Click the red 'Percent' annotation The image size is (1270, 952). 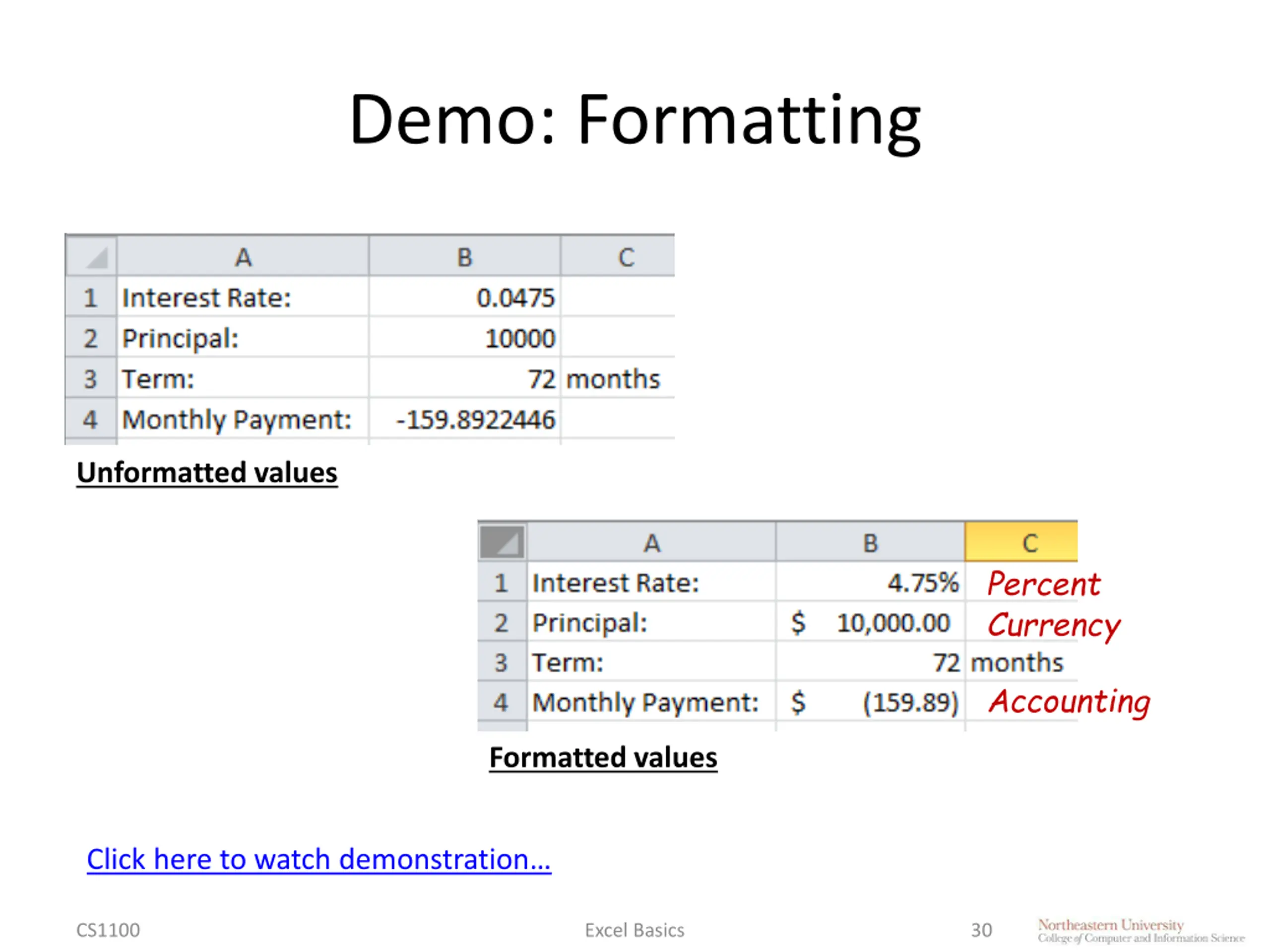1043,584
